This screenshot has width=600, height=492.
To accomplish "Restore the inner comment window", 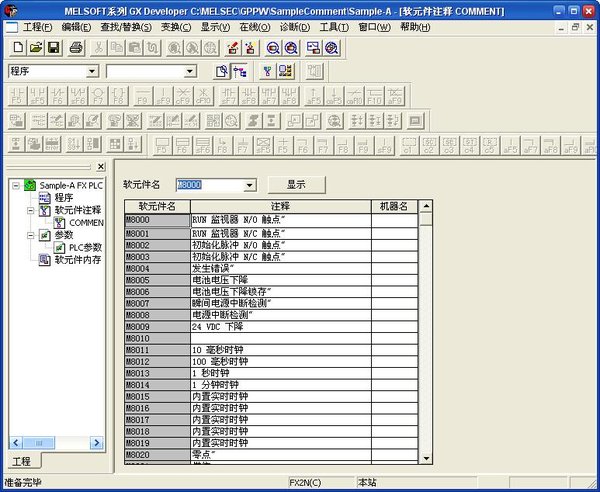I will point(575,28).
